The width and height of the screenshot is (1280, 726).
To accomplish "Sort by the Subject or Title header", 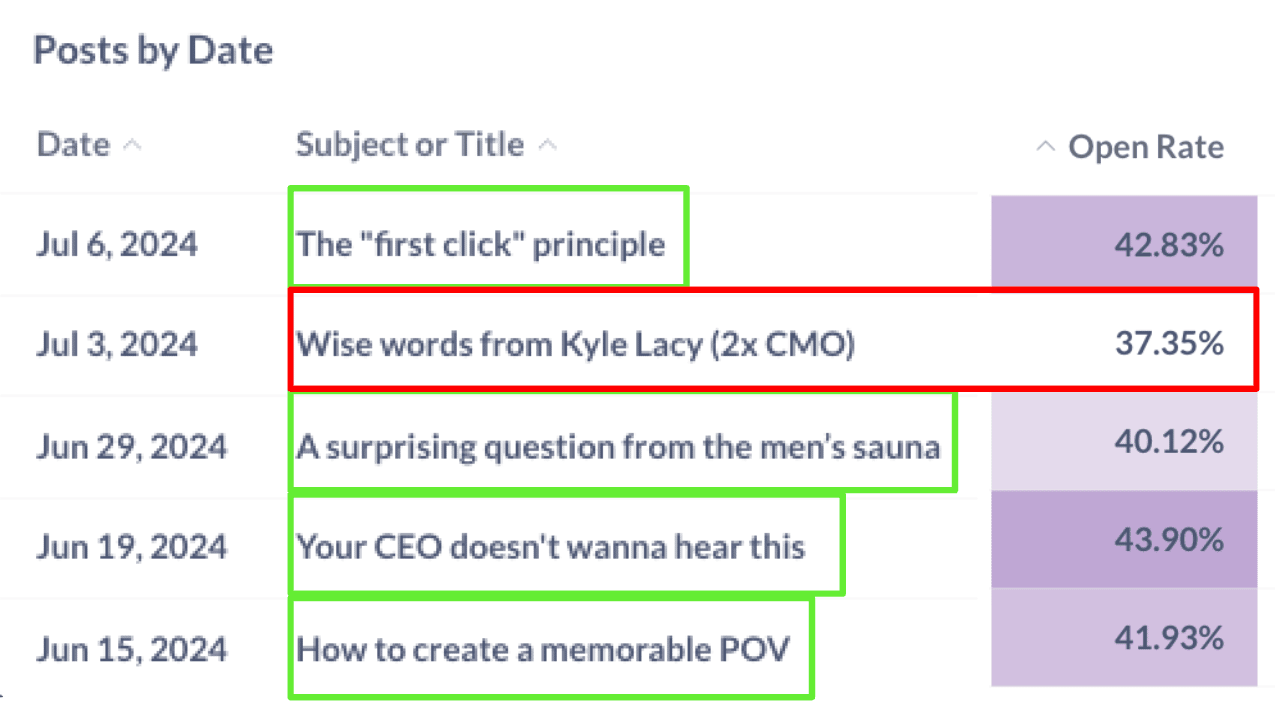I will pyautogui.click(x=409, y=145).
